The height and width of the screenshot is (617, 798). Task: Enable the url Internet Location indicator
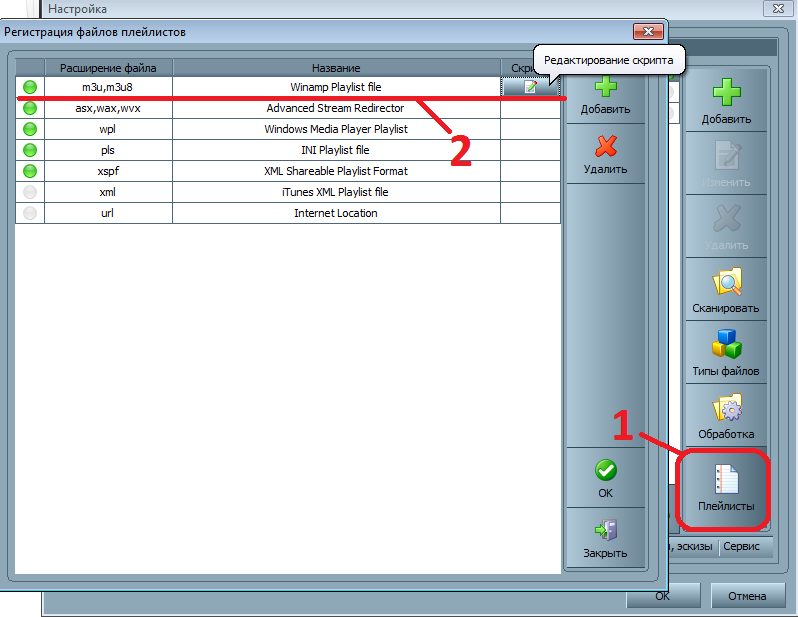[30, 213]
